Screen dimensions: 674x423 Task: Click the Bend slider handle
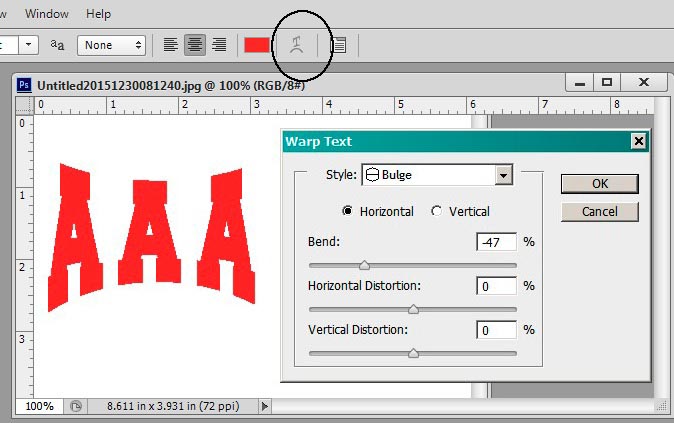(364, 265)
